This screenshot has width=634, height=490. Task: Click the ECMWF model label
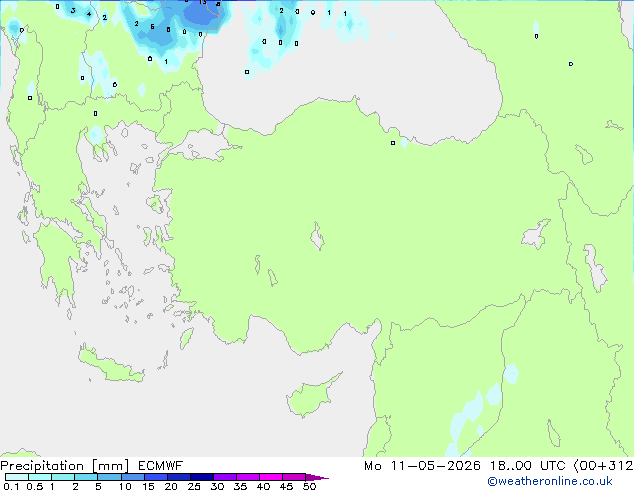click(161, 466)
